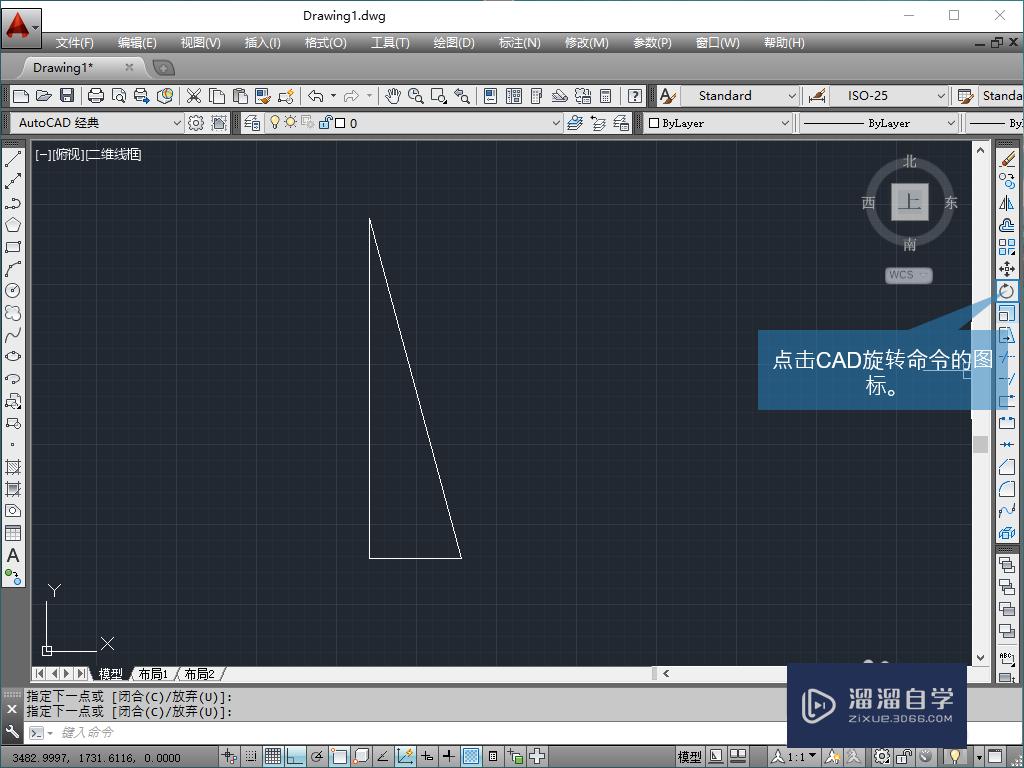Select the Table tool
Screen dimensions: 1024x768
[13, 533]
